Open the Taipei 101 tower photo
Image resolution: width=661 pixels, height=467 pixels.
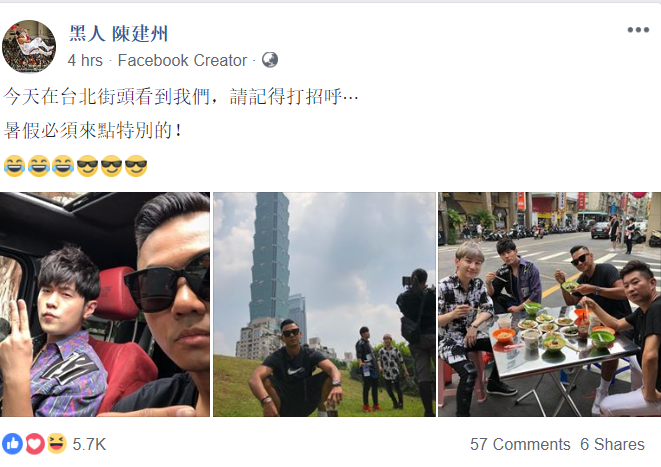(x=324, y=304)
